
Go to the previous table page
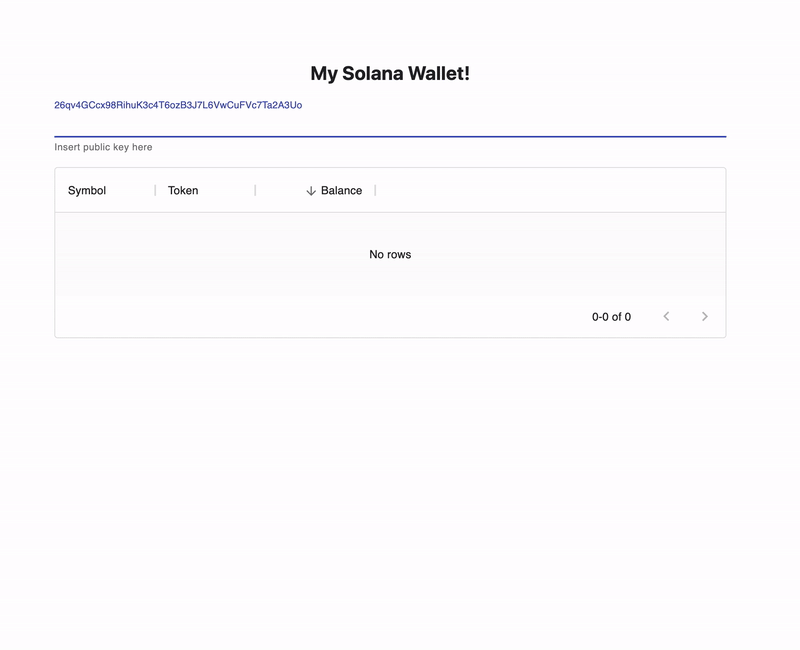click(666, 316)
